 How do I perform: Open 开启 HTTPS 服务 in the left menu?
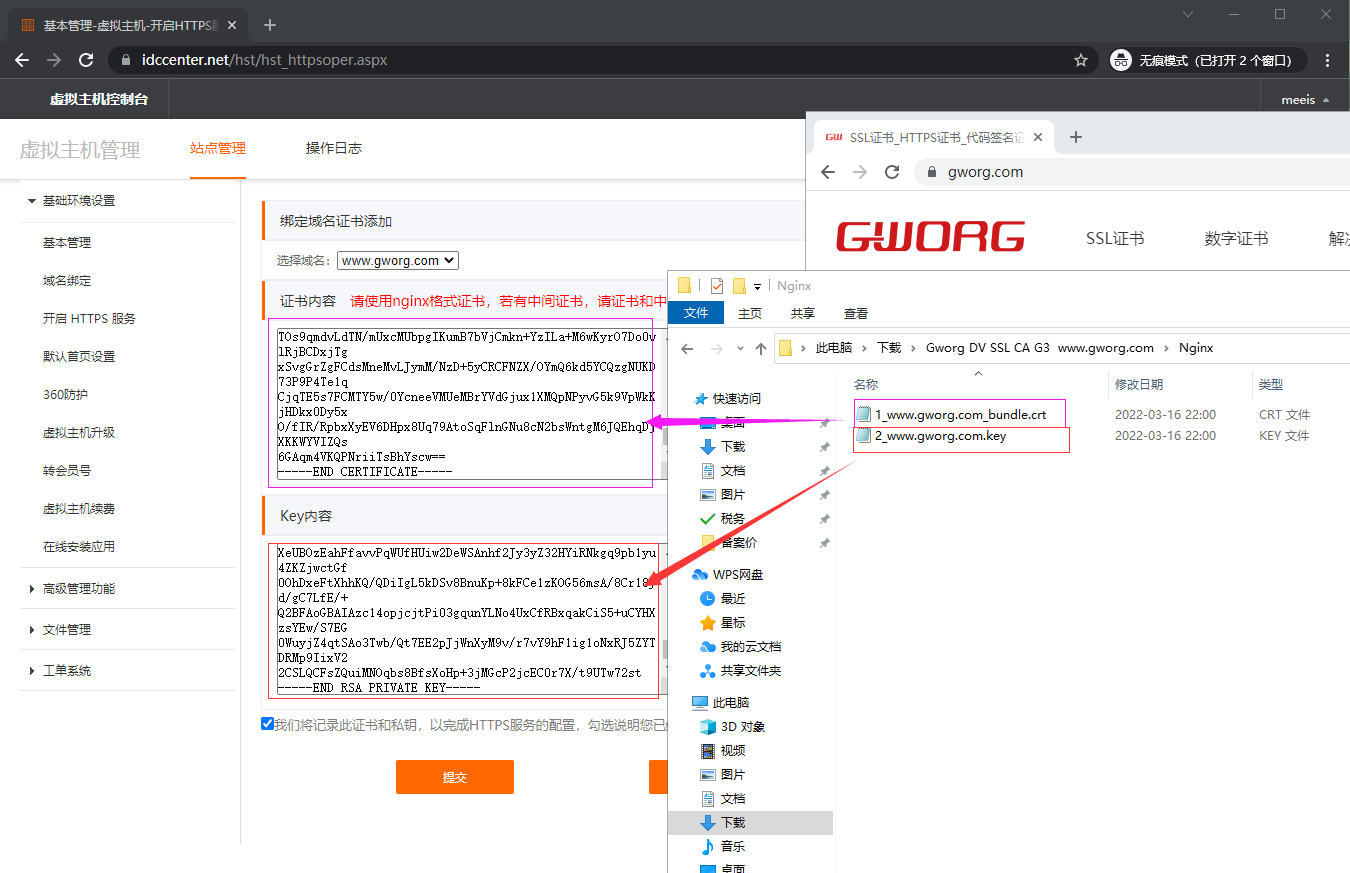(x=89, y=318)
